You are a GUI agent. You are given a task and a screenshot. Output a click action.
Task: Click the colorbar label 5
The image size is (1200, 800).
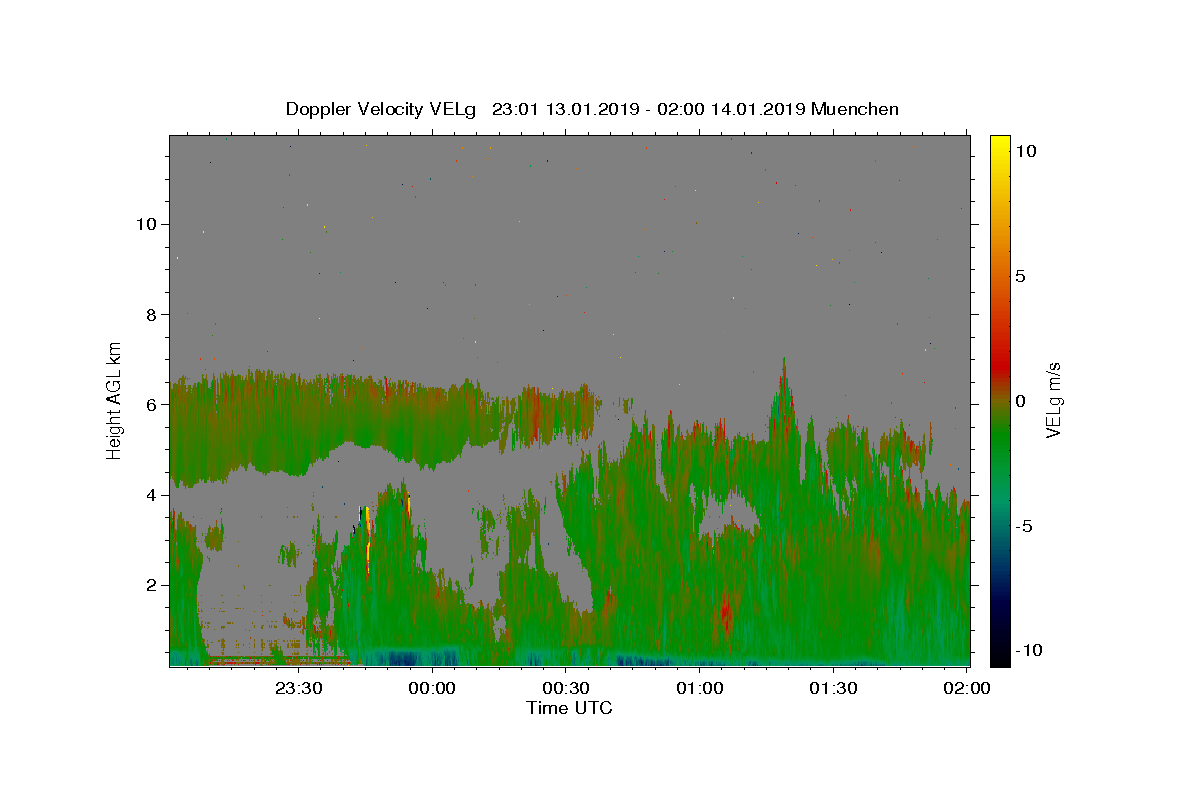(1020, 276)
